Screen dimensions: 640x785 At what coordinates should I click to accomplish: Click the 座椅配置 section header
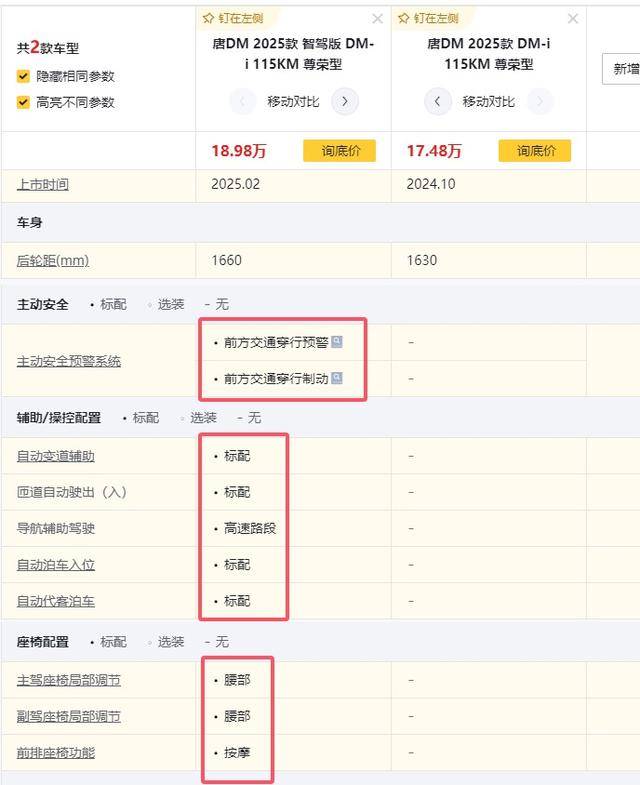click(43, 642)
